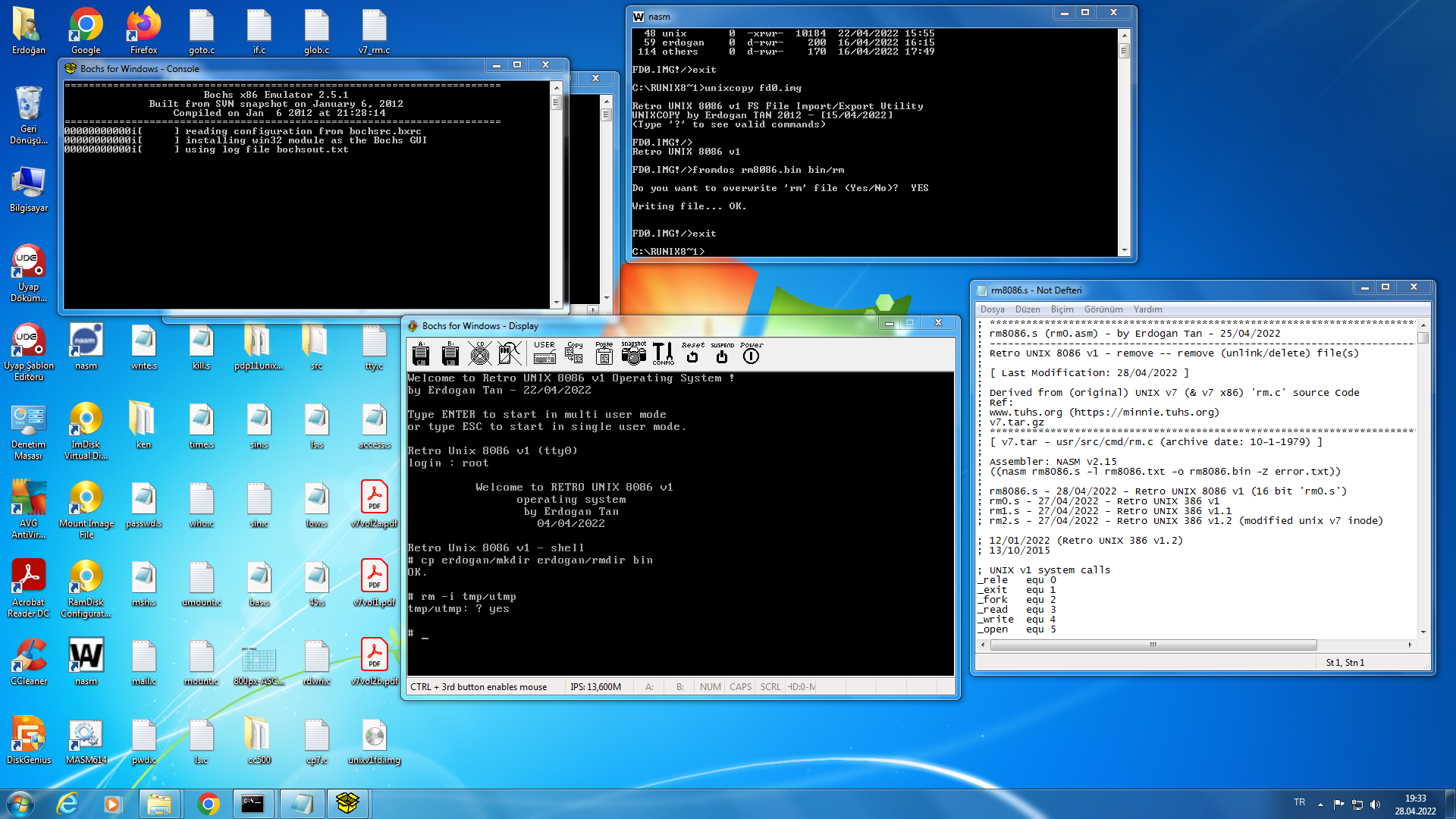Click the Copy icon in Bochs toolbar

point(575,353)
